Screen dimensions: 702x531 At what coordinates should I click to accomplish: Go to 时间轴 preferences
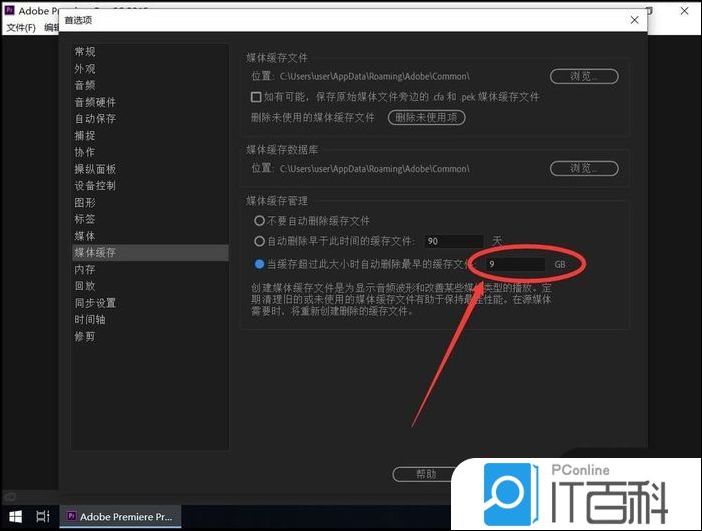(x=90, y=320)
